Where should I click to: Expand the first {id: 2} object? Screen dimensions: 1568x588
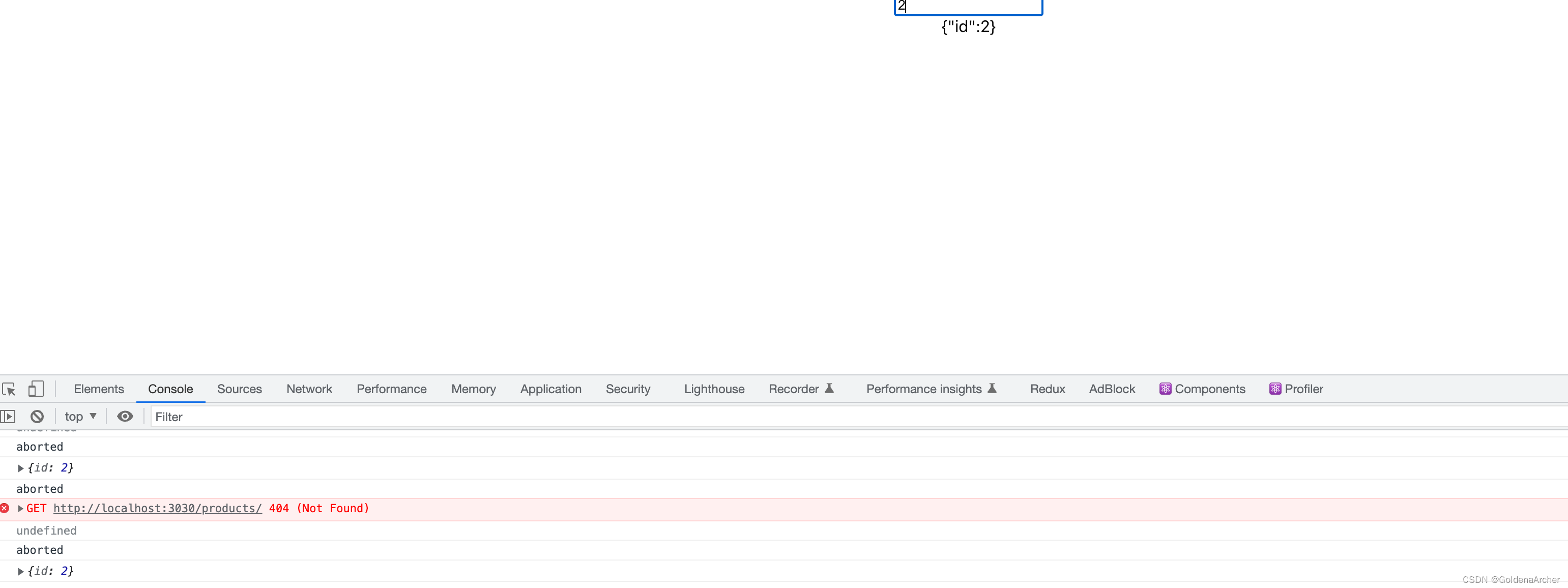coord(21,468)
